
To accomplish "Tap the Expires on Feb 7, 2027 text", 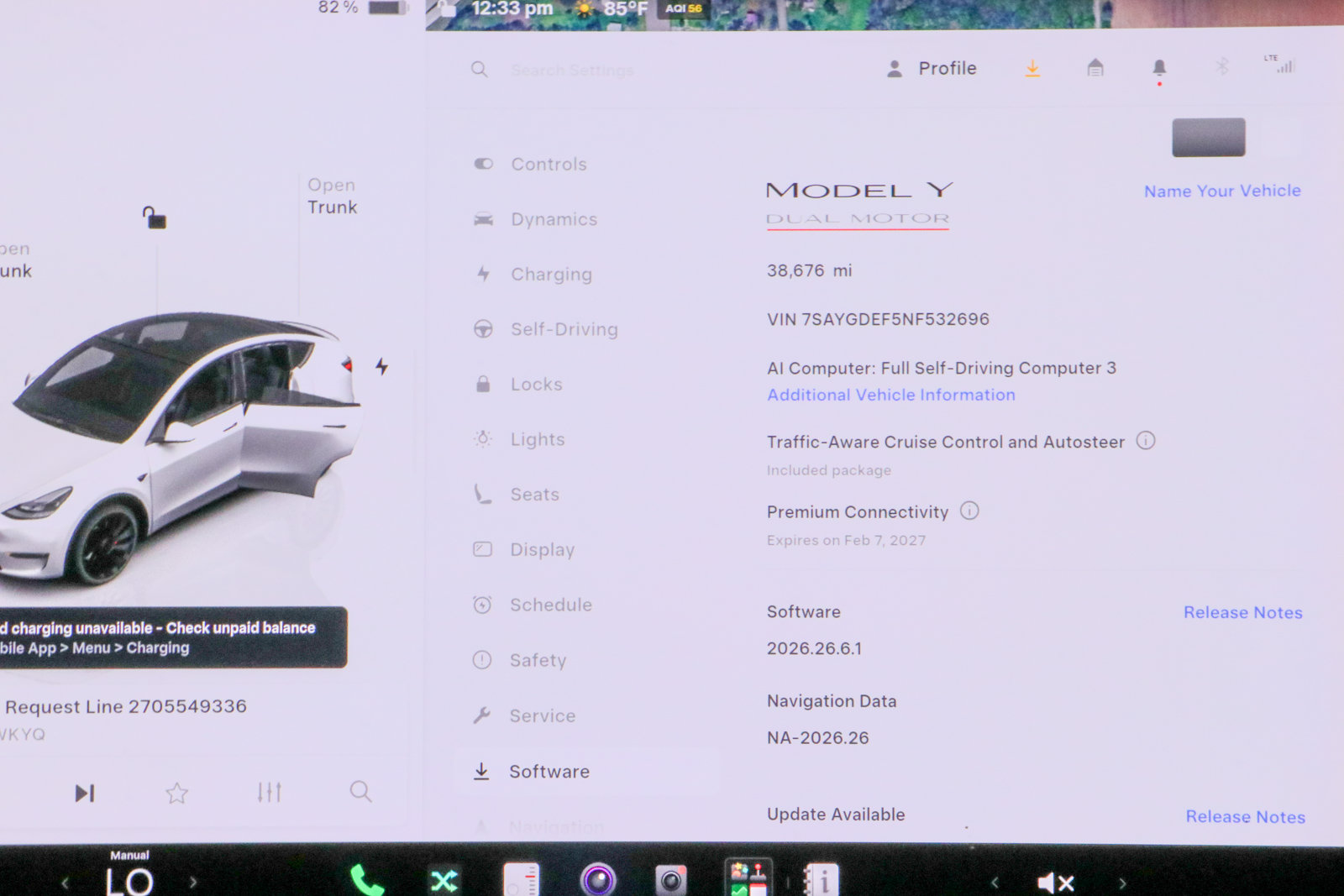I will click(846, 540).
